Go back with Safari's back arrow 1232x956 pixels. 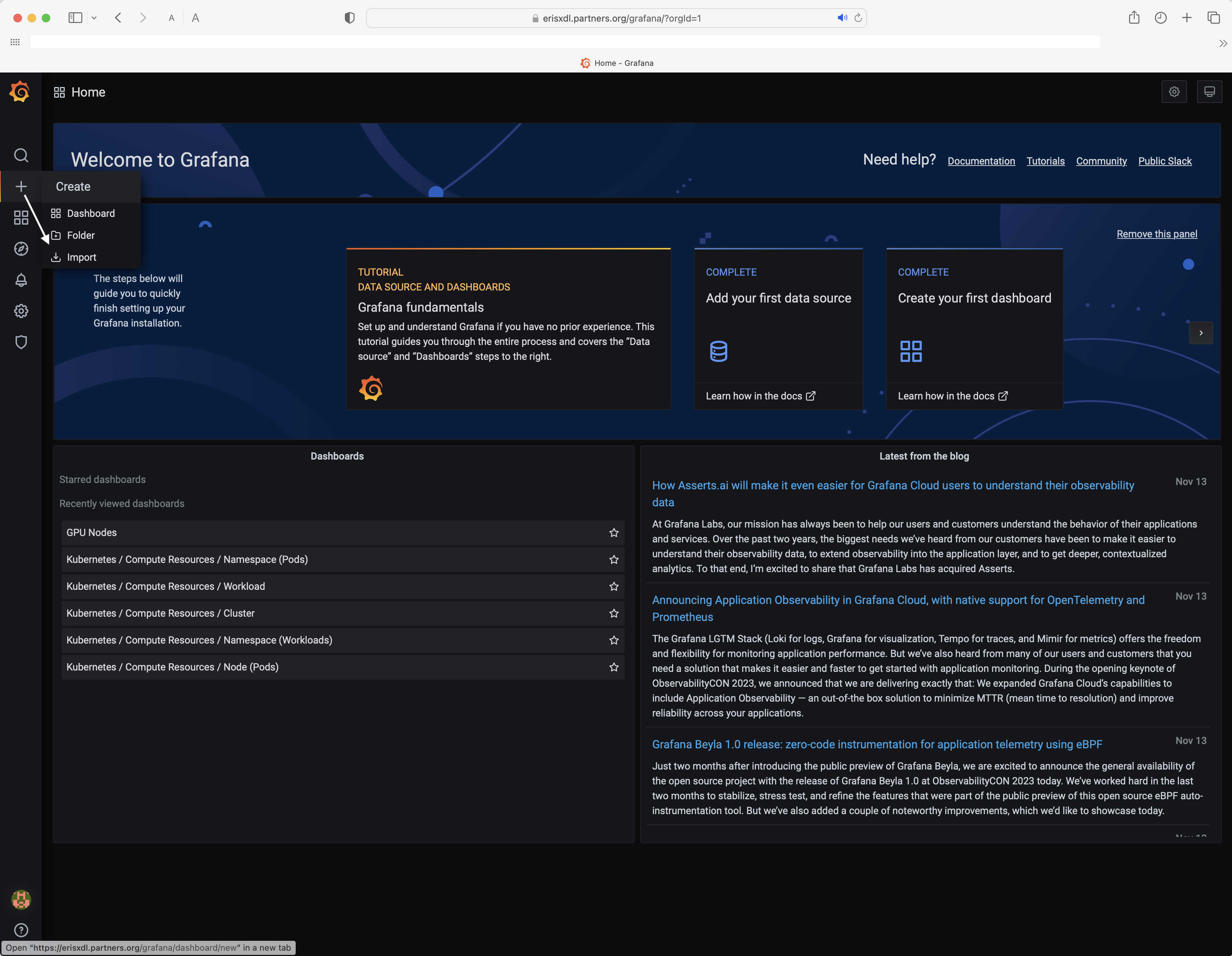tap(118, 18)
